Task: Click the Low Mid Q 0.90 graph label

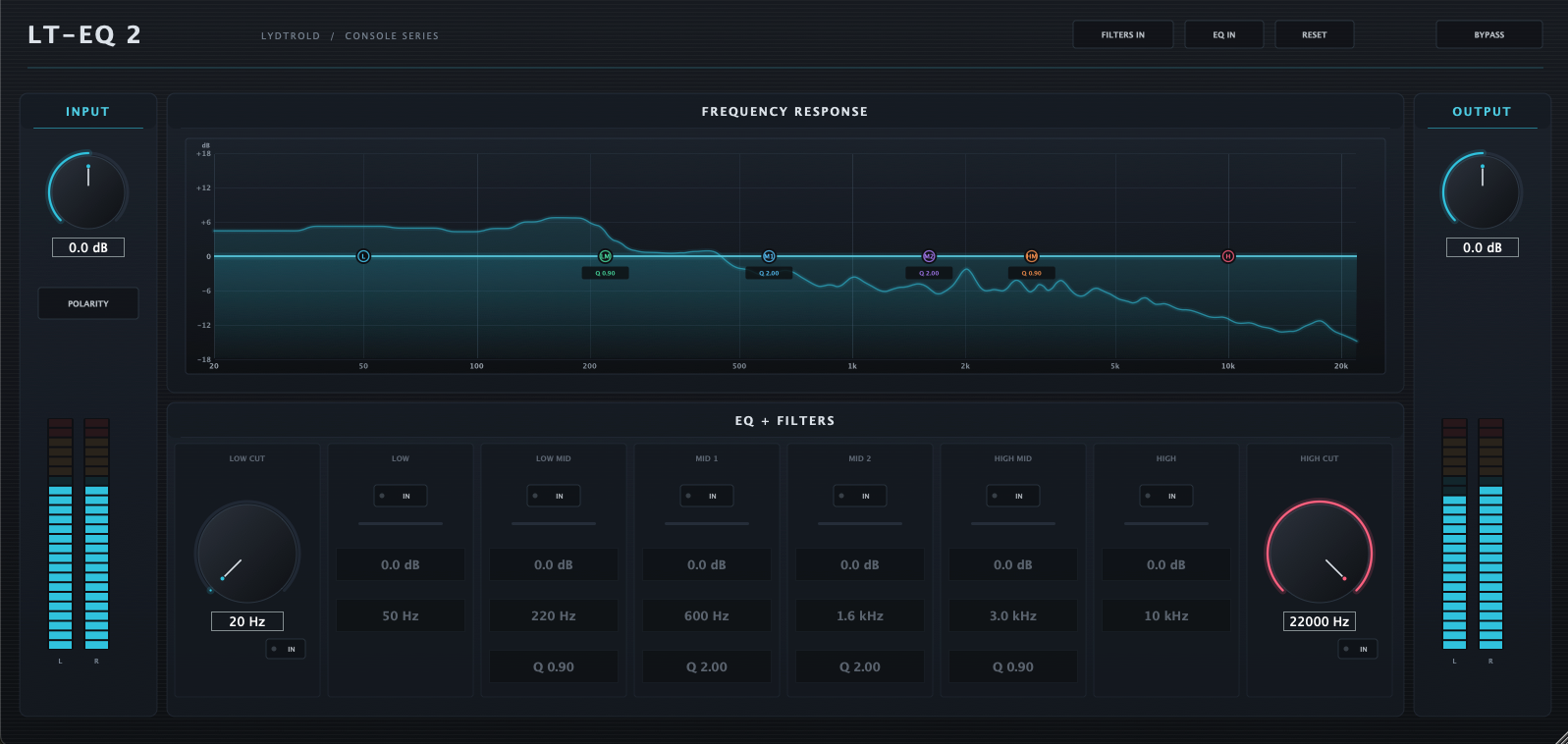Action: (x=605, y=273)
